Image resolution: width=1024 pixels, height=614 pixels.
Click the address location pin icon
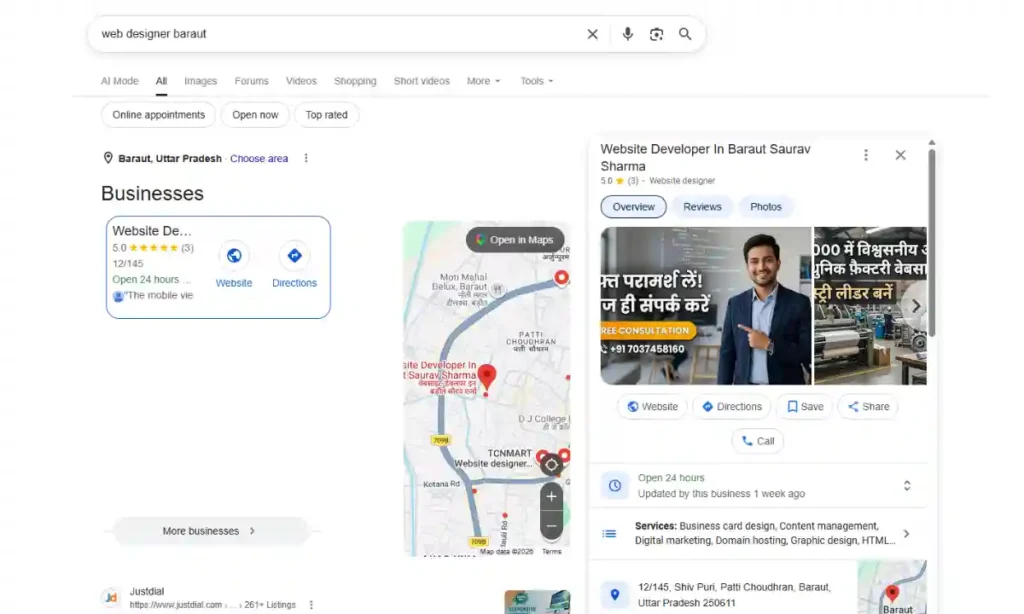[615, 594]
